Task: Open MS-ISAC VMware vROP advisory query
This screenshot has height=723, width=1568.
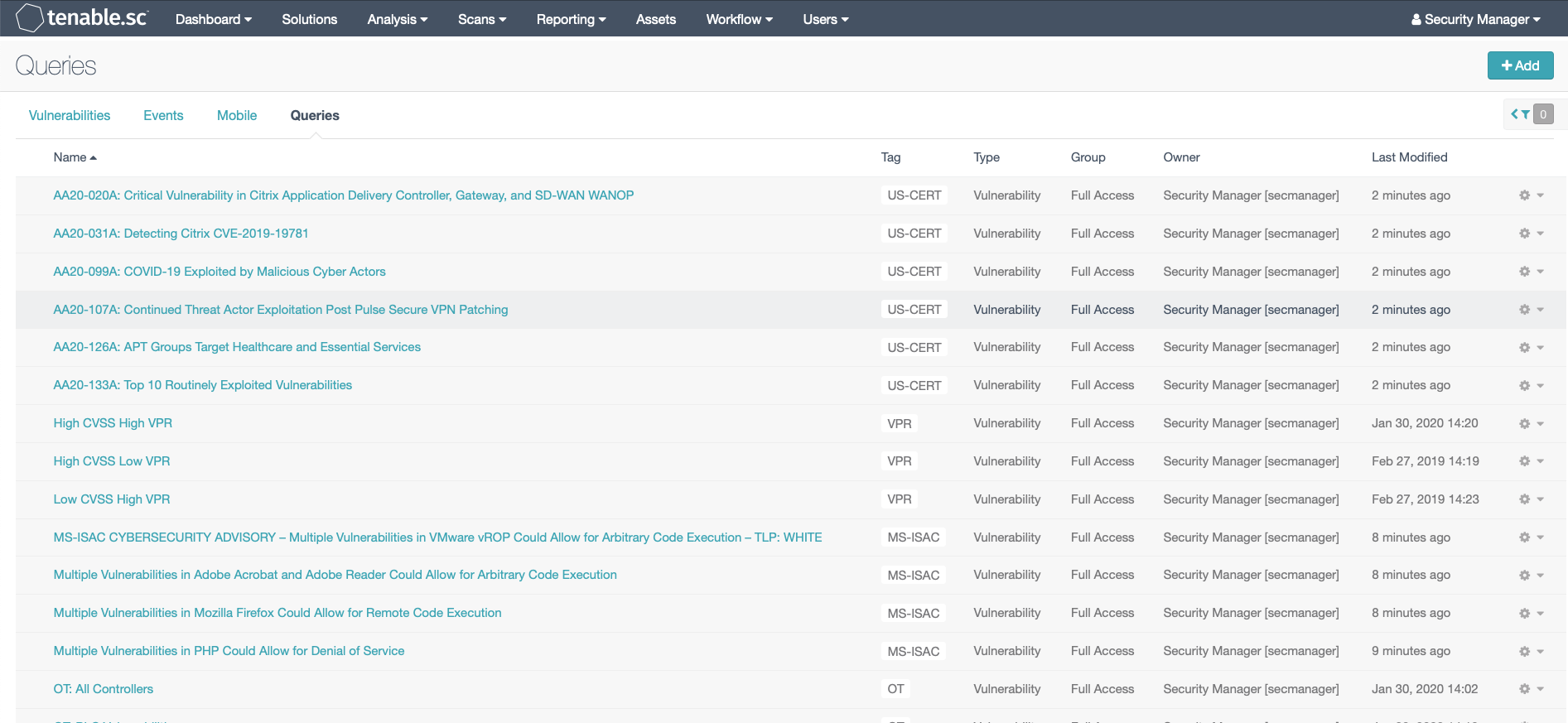Action: click(437, 537)
